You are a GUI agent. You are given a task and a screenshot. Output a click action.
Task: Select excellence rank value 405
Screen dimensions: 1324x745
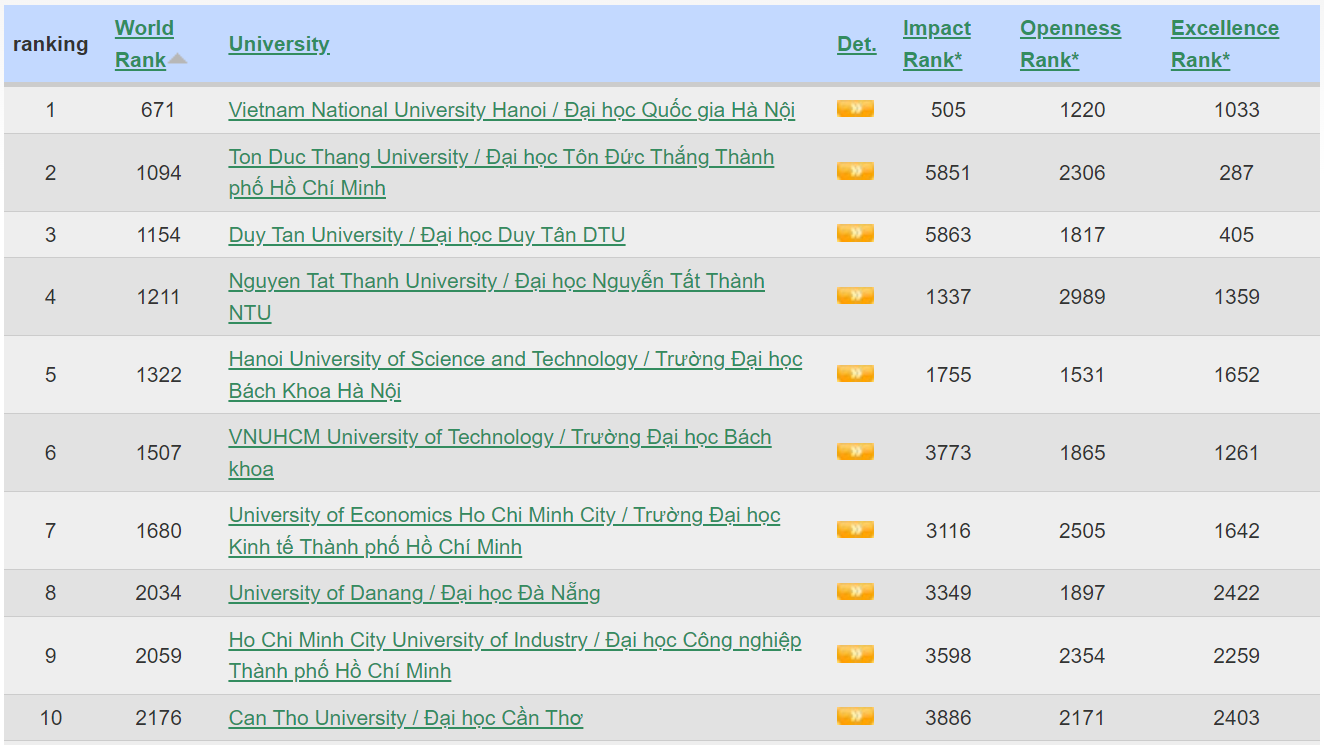coord(1237,235)
